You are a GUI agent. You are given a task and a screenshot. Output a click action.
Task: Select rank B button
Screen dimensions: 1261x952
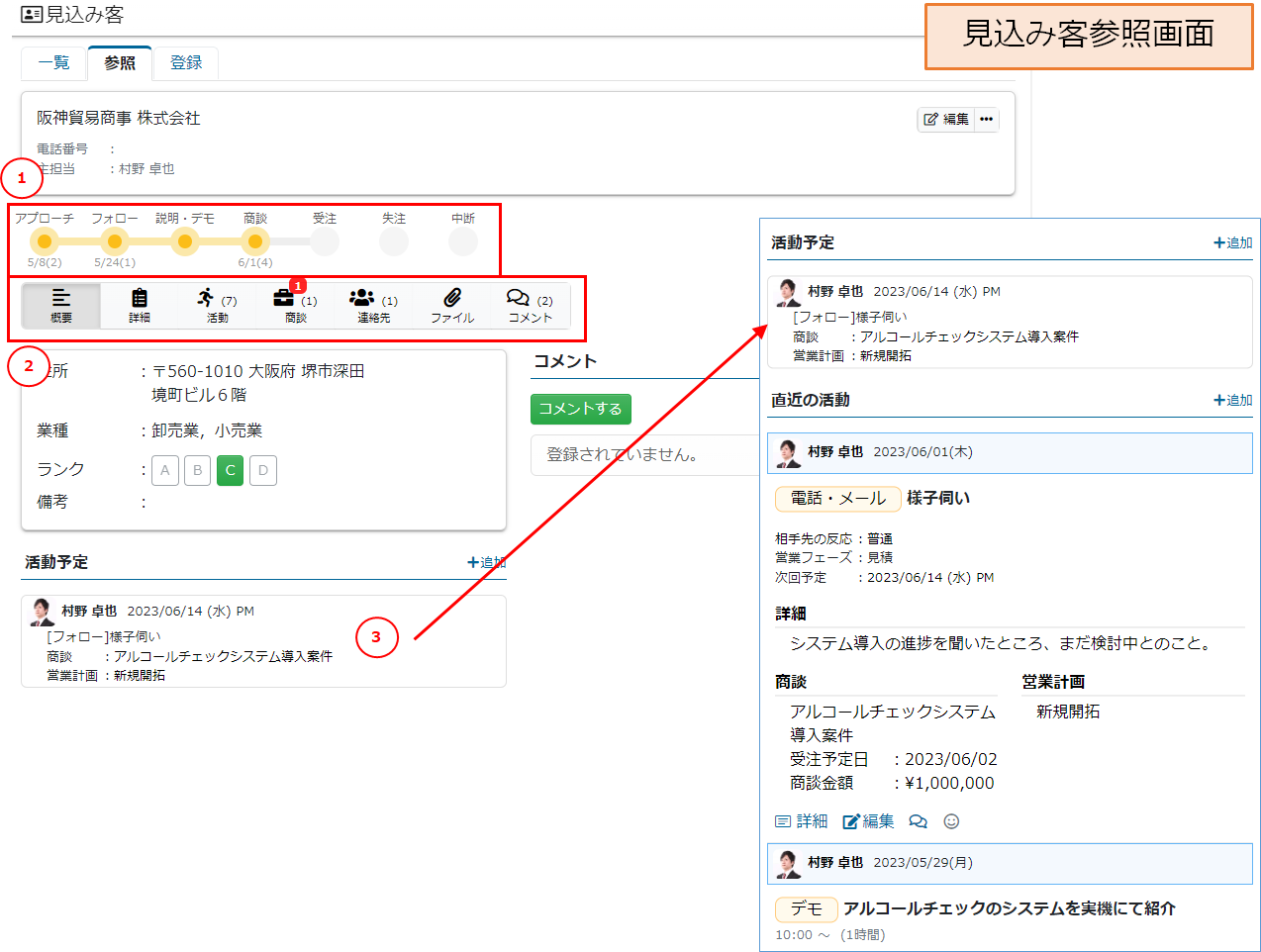[x=198, y=470]
